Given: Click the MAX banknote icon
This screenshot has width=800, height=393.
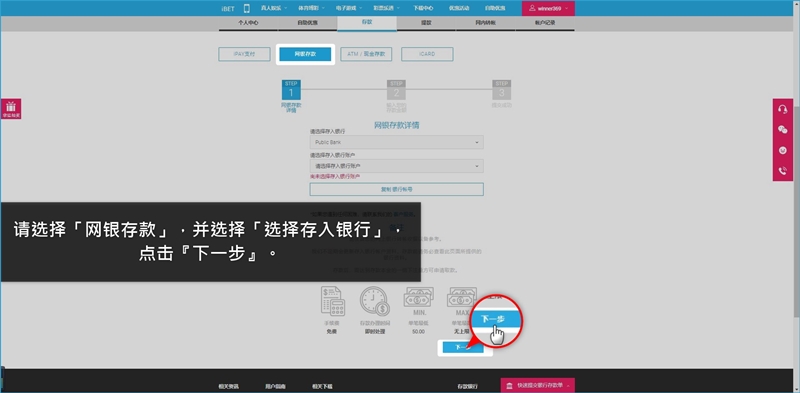Looking at the screenshot, I should [x=461, y=298].
